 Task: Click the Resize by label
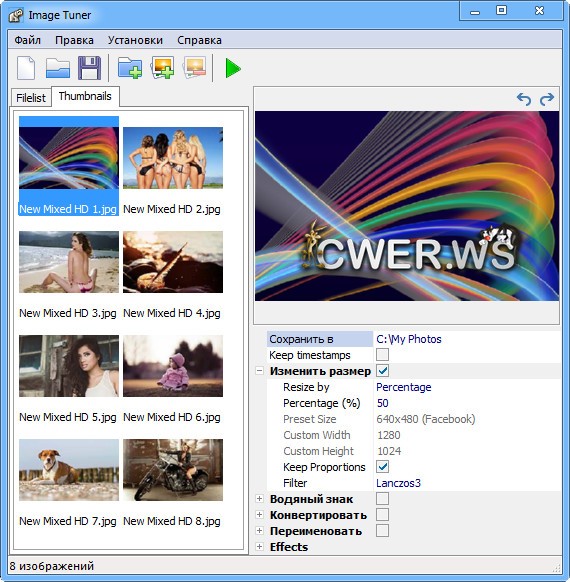point(306,387)
